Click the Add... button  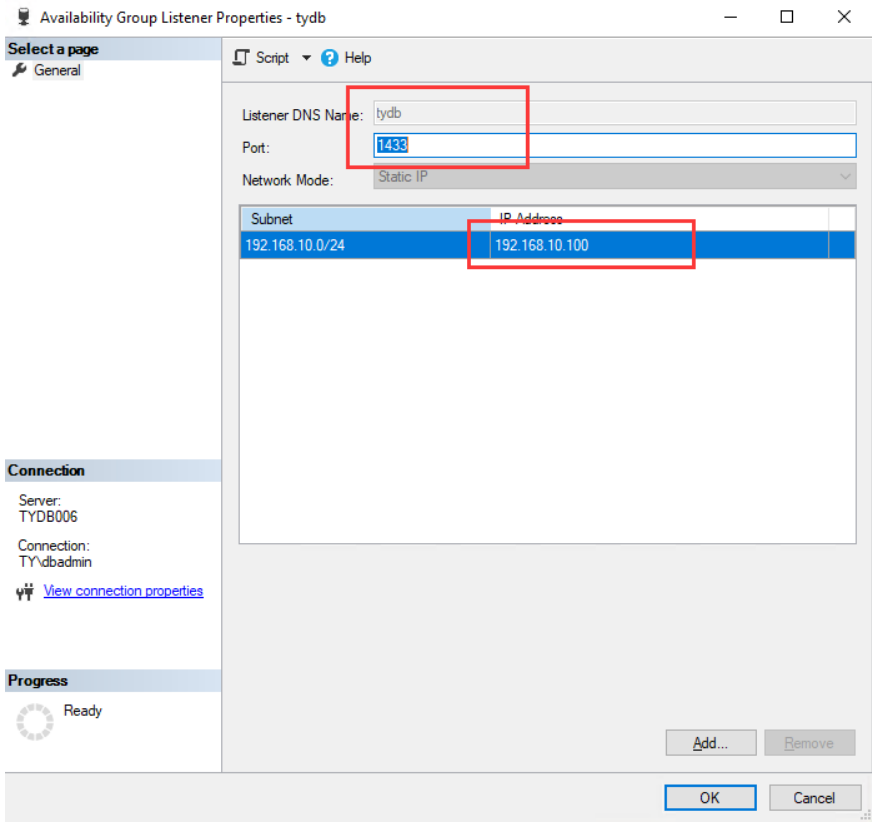click(711, 743)
